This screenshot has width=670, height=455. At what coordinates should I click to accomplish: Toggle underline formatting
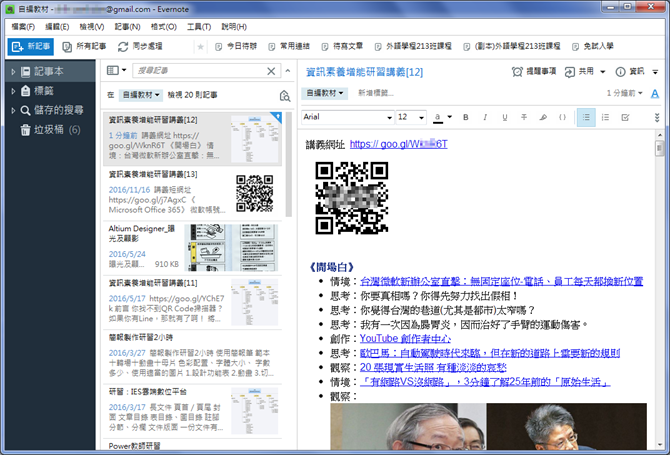(505, 117)
